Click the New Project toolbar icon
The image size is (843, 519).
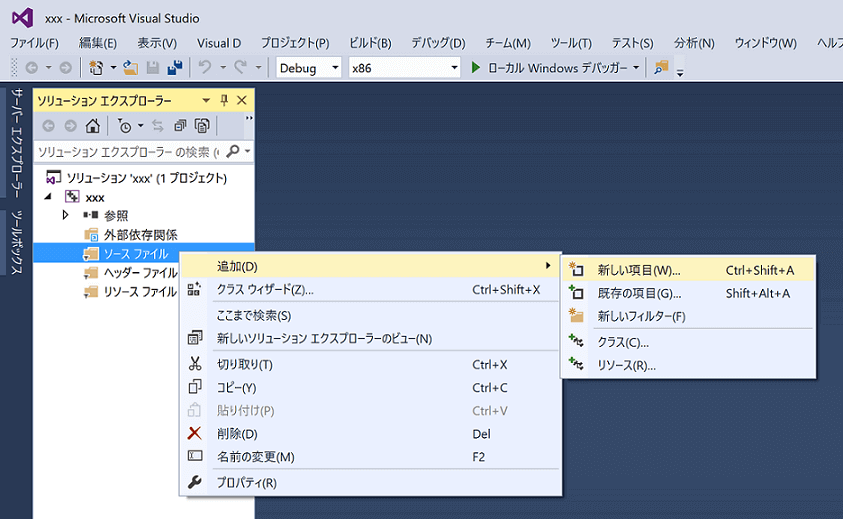point(96,68)
